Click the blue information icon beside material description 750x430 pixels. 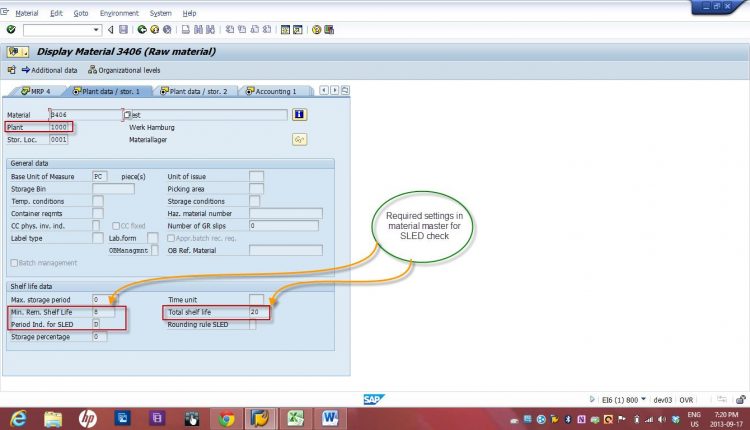click(x=299, y=114)
